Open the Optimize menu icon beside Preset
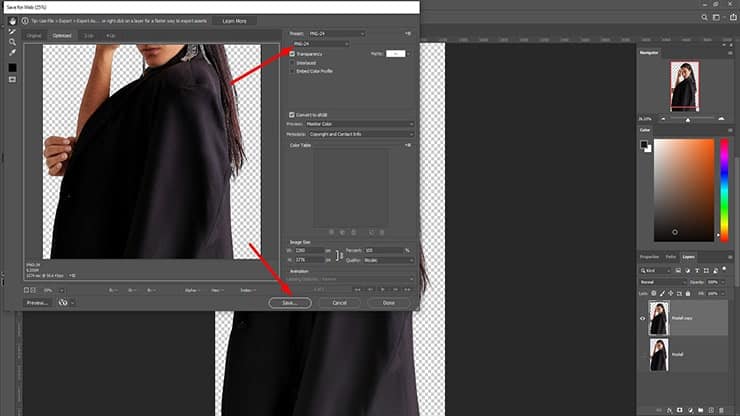The height and width of the screenshot is (416, 740). (x=408, y=34)
